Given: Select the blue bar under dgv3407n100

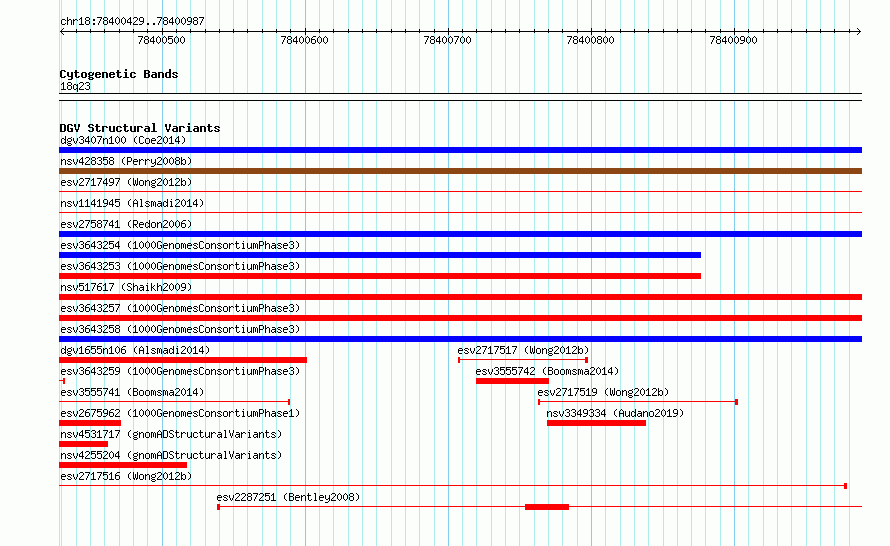Looking at the screenshot, I should point(460,150).
